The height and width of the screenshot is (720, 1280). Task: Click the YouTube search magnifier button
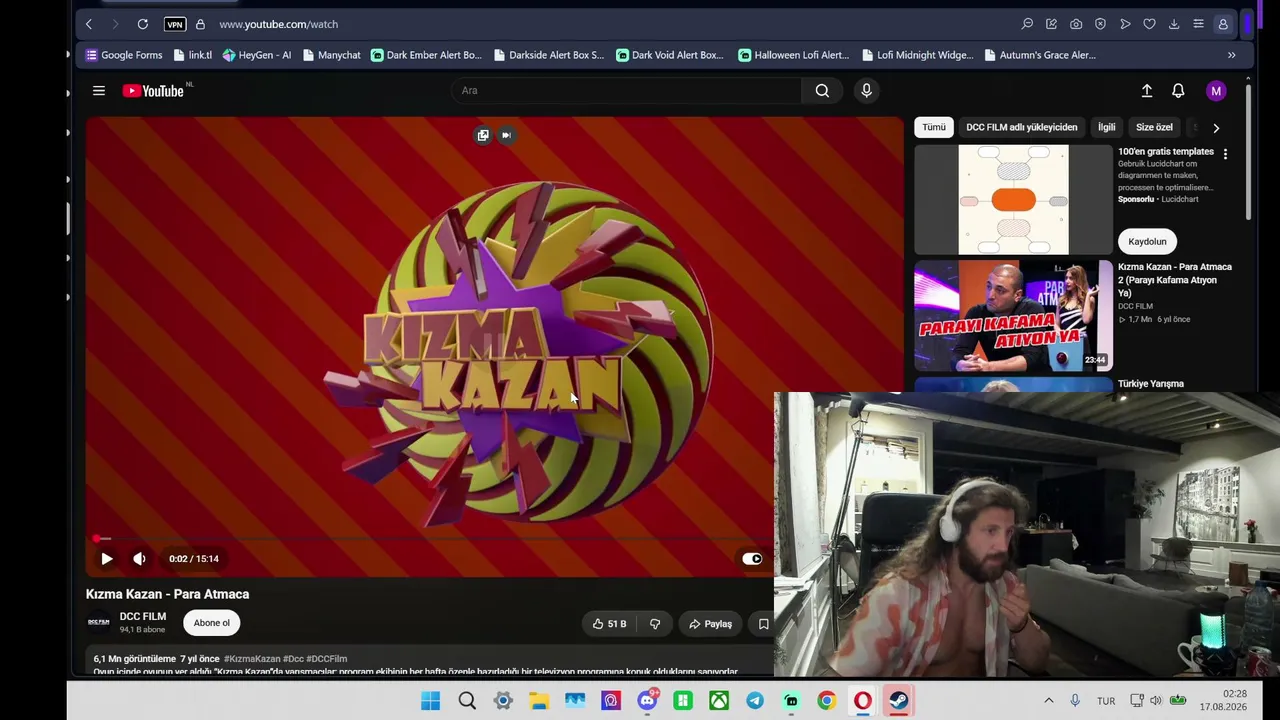pos(822,91)
